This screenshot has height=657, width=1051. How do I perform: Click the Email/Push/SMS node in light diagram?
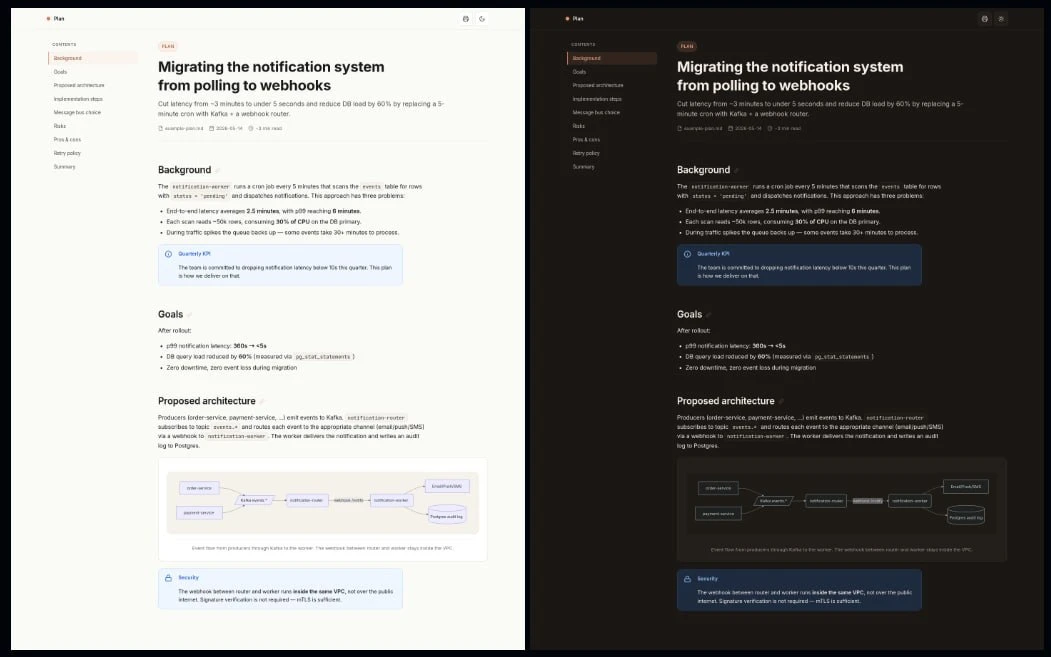pyautogui.click(x=447, y=486)
